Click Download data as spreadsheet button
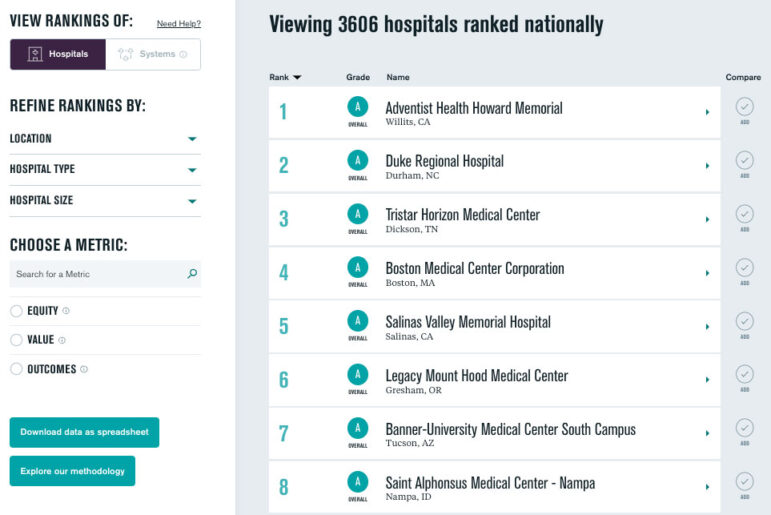 (84, 432)
